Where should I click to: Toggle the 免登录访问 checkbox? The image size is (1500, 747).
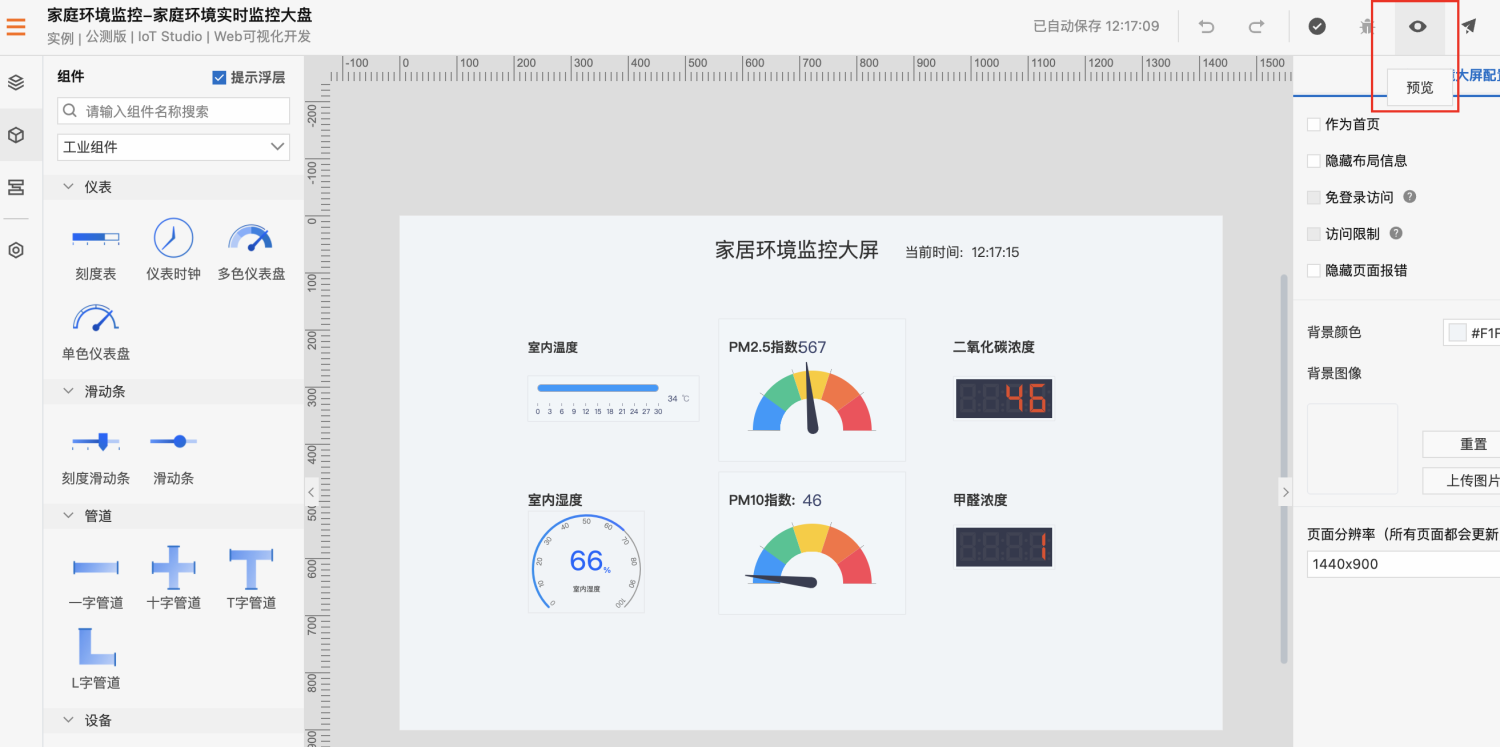click(1314, 197)
